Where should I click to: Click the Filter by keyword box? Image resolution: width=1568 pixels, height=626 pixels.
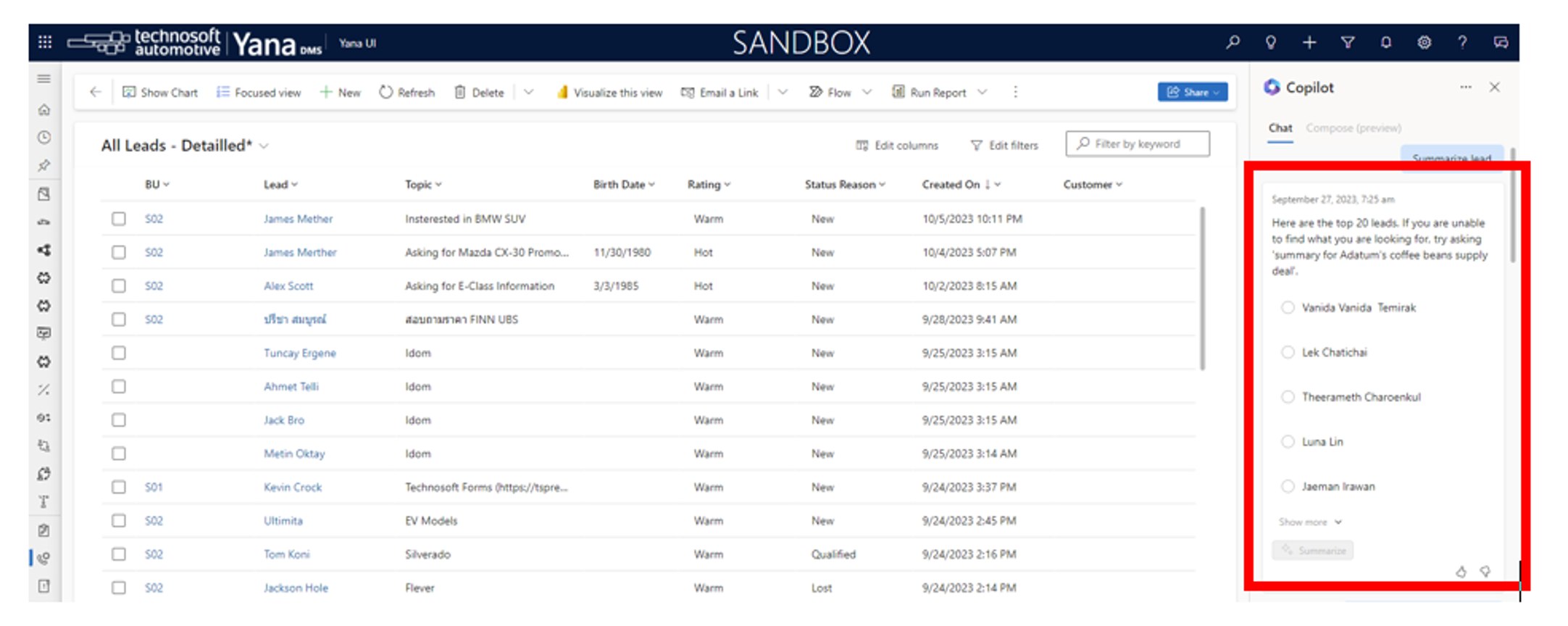tap(1138, 143)
